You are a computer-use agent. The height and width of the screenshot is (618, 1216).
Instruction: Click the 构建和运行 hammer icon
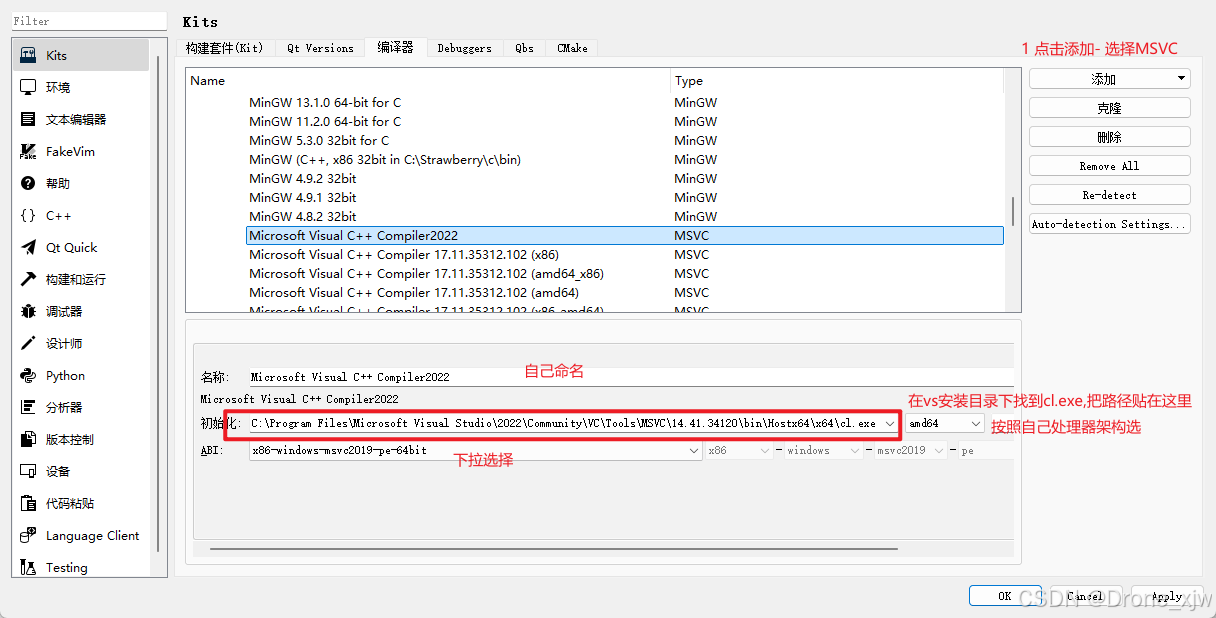tap(28, 280)
